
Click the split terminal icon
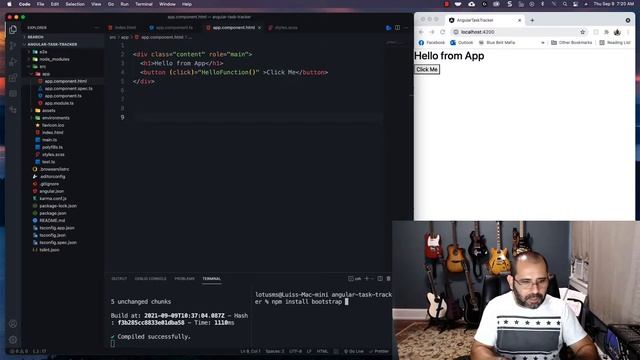380,278
